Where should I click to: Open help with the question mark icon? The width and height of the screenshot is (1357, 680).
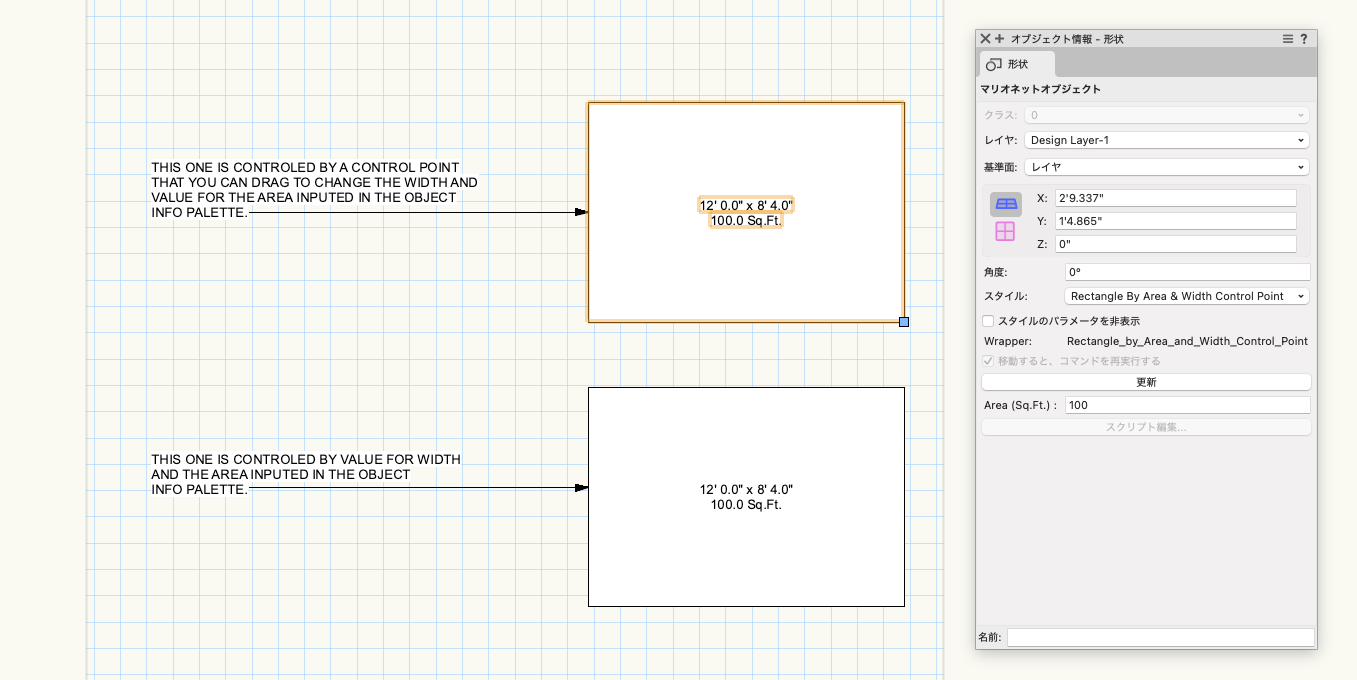coord(1304,39)
